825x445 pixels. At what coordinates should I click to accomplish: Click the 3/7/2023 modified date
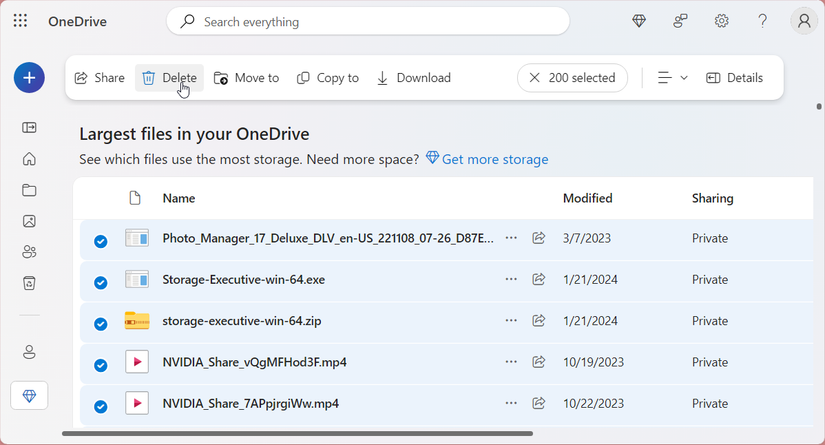point(587,238)
